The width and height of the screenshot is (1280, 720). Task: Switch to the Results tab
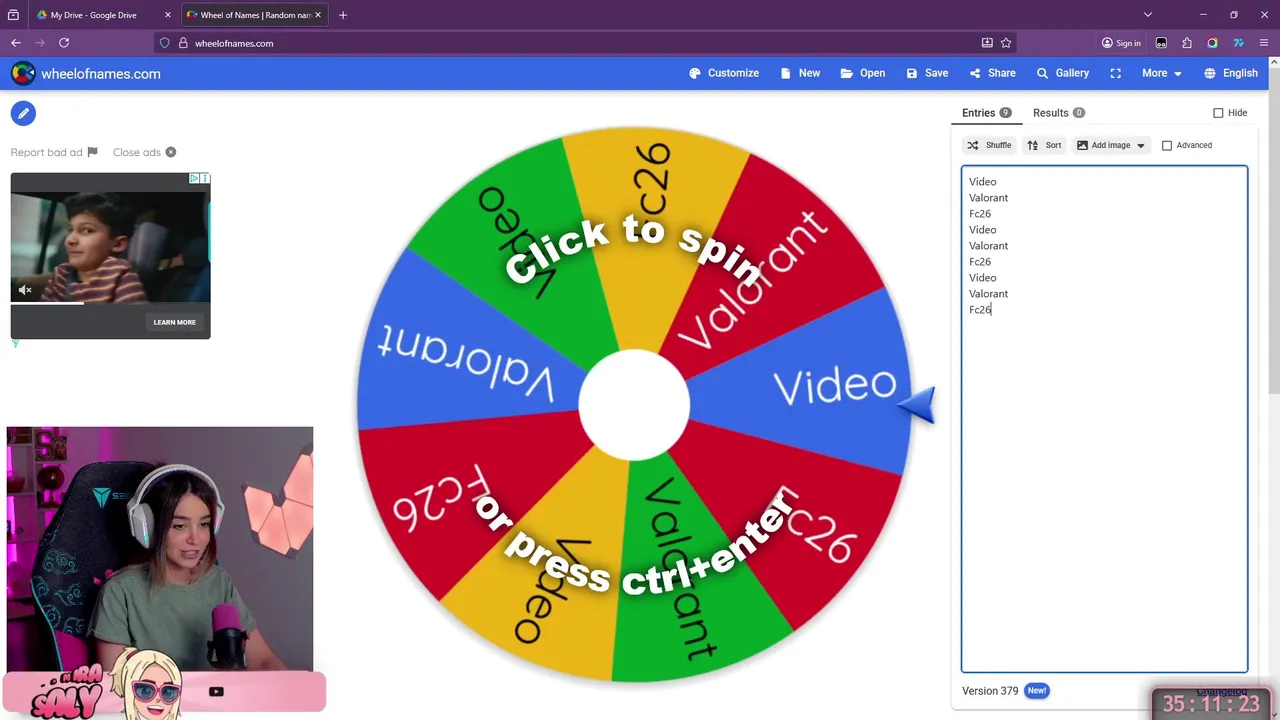pyautogui.click(x=1059, y=113)
